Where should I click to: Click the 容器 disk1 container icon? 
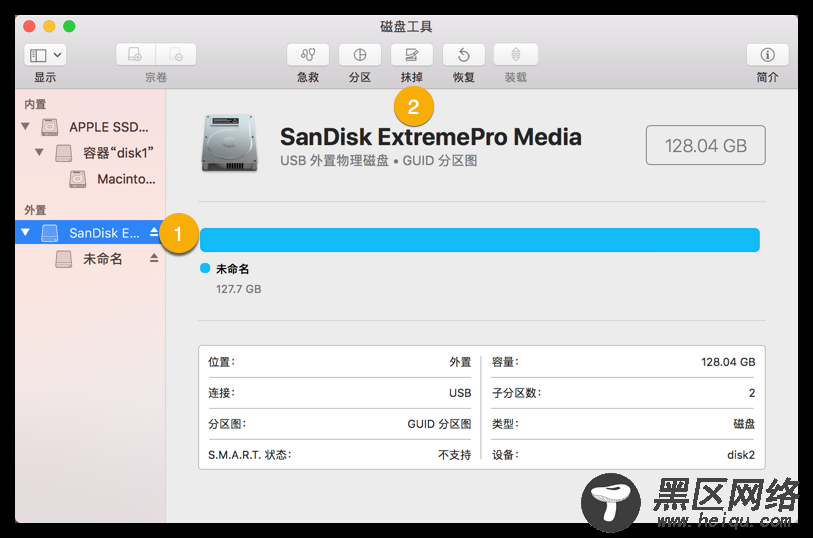(64, 153)
